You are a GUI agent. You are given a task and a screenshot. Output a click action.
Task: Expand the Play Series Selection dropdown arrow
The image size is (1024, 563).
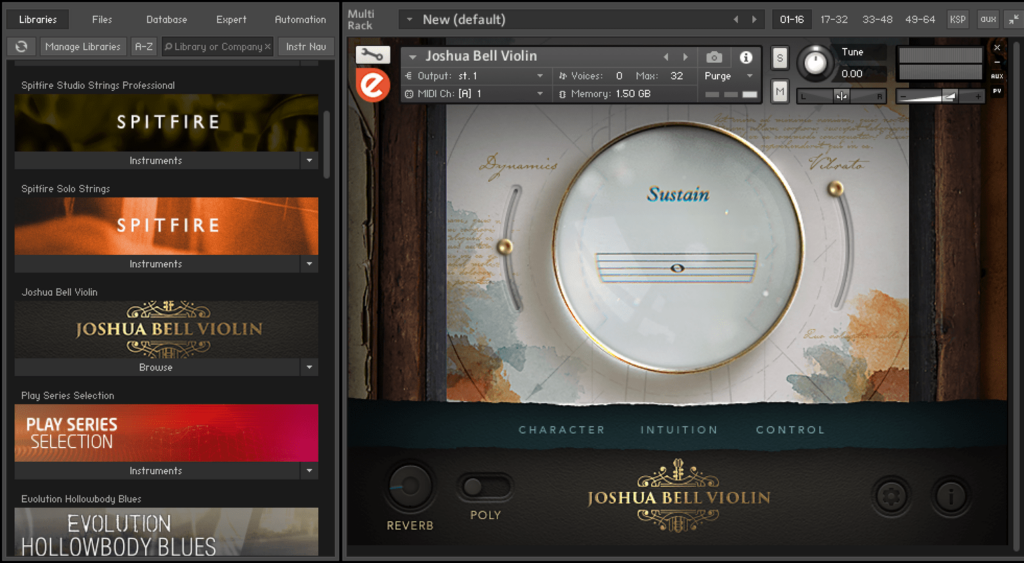310,471
